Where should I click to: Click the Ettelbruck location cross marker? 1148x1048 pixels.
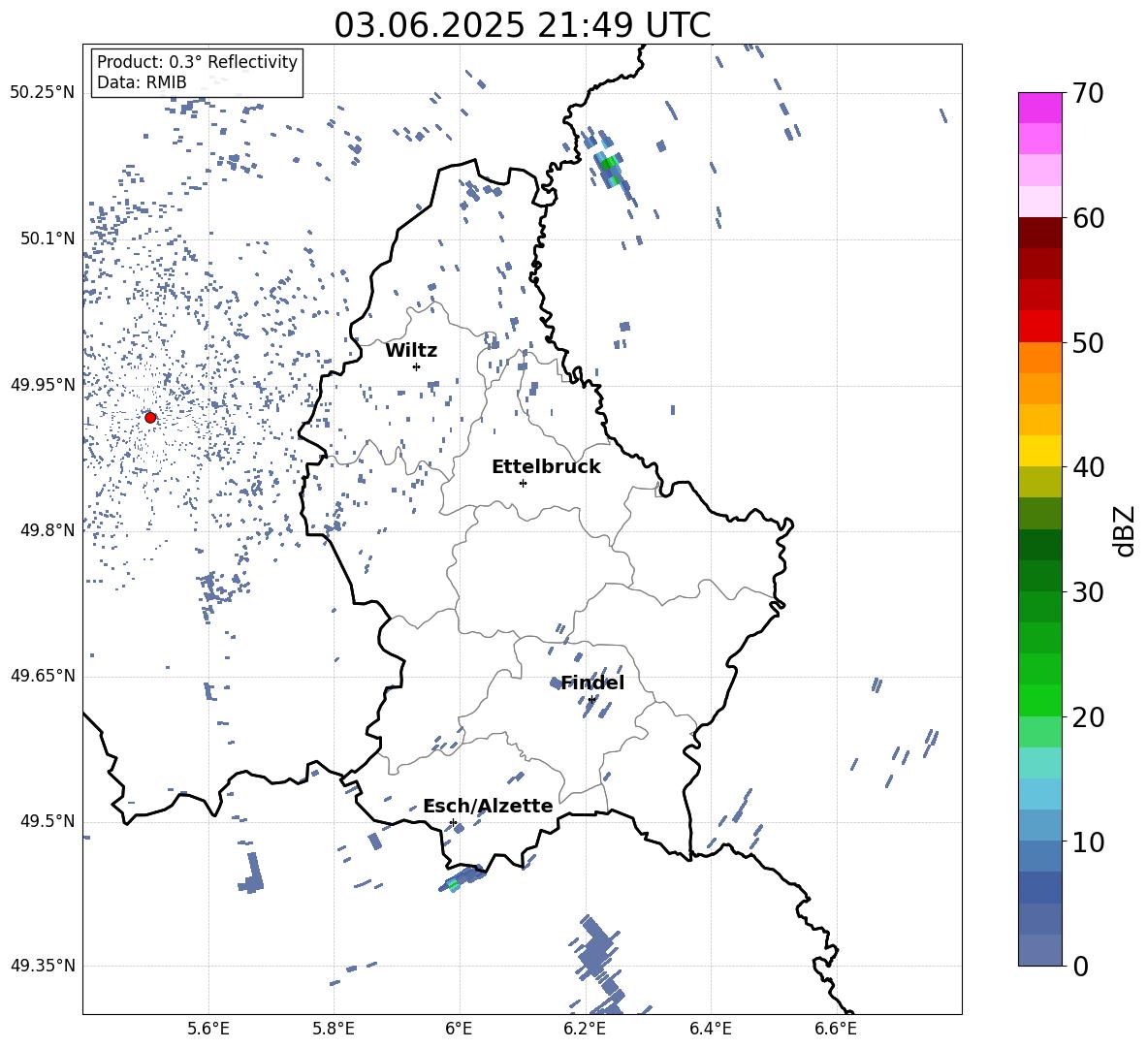[x=523, y=483]
